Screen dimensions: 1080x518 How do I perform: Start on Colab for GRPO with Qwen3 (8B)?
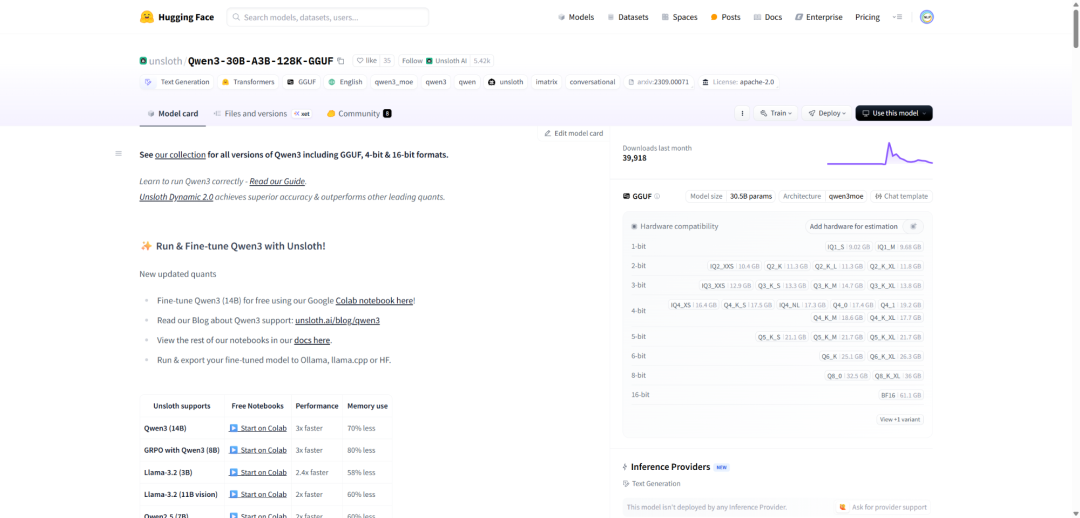pyautogui.click(x=258, y=450)
